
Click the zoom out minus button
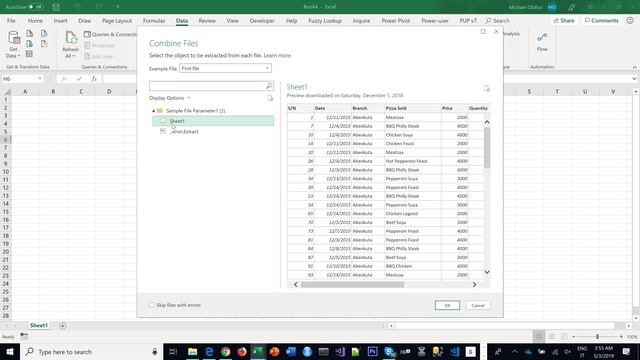[x=573, y=337]
